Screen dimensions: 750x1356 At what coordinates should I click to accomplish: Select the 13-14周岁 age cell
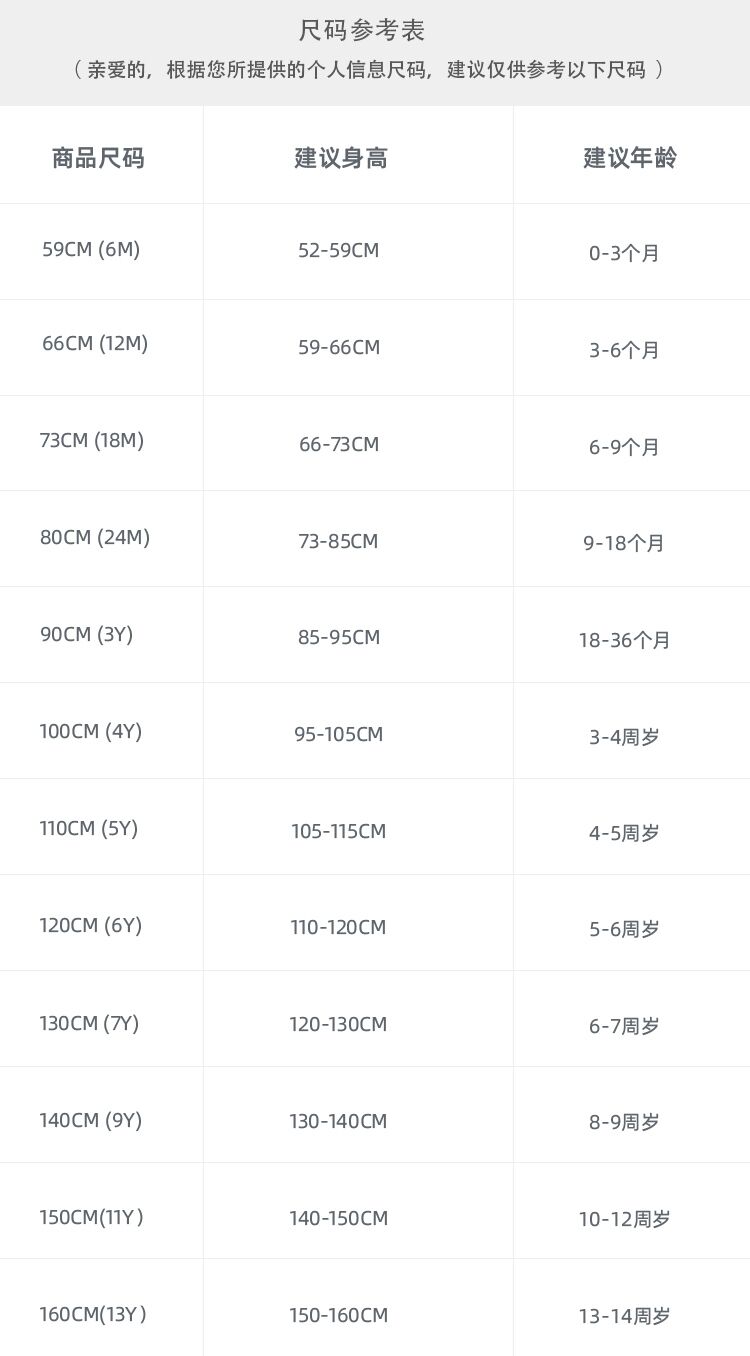pos(624,1316)
